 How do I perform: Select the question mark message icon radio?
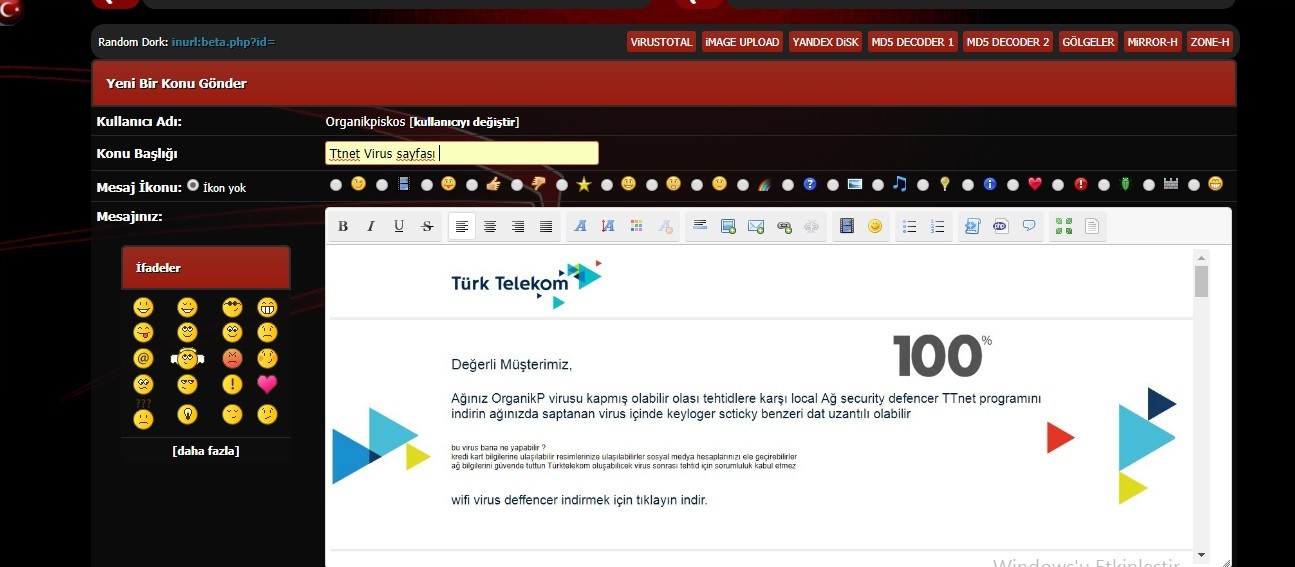[788, 185]
